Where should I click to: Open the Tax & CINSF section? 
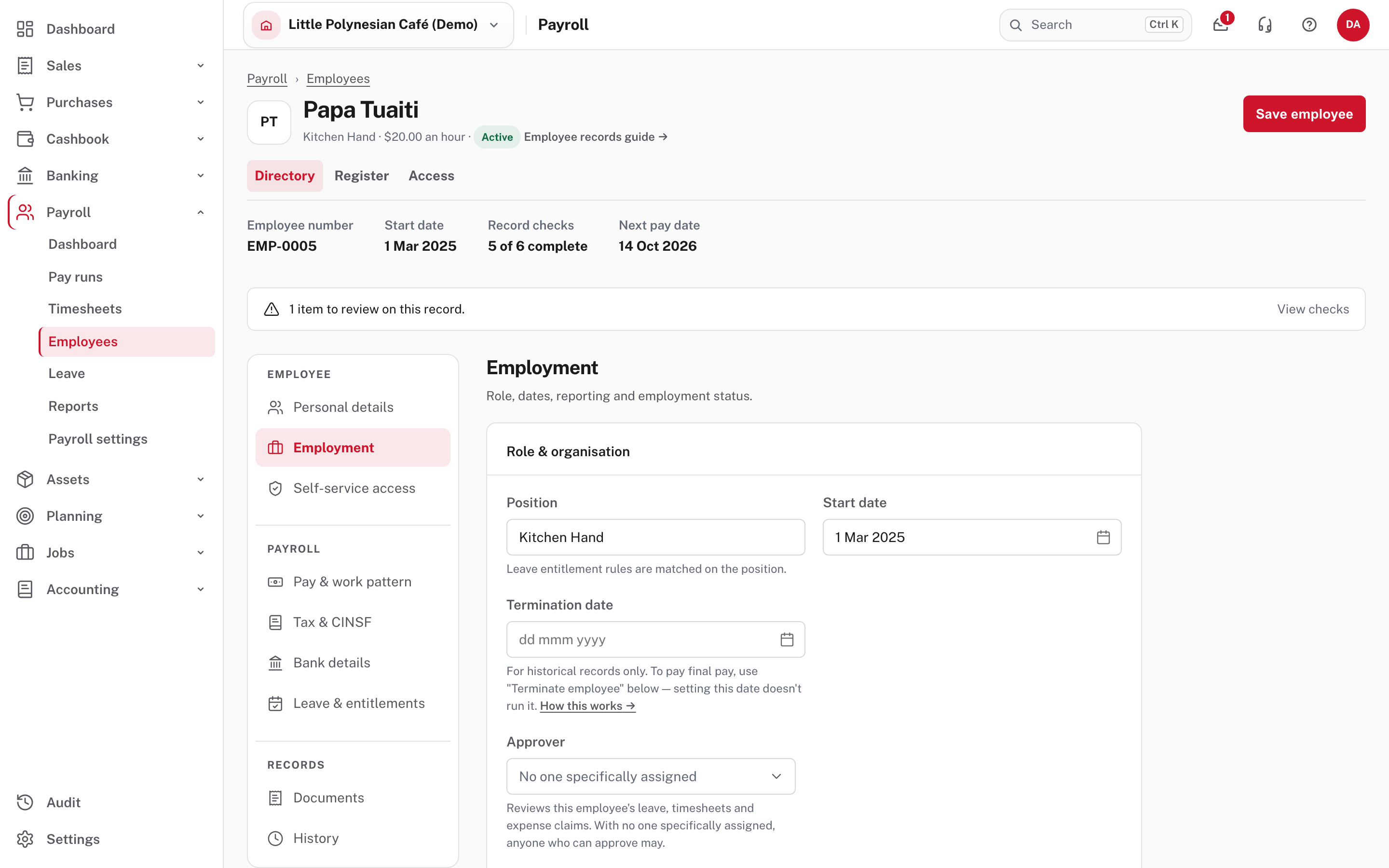353,622
